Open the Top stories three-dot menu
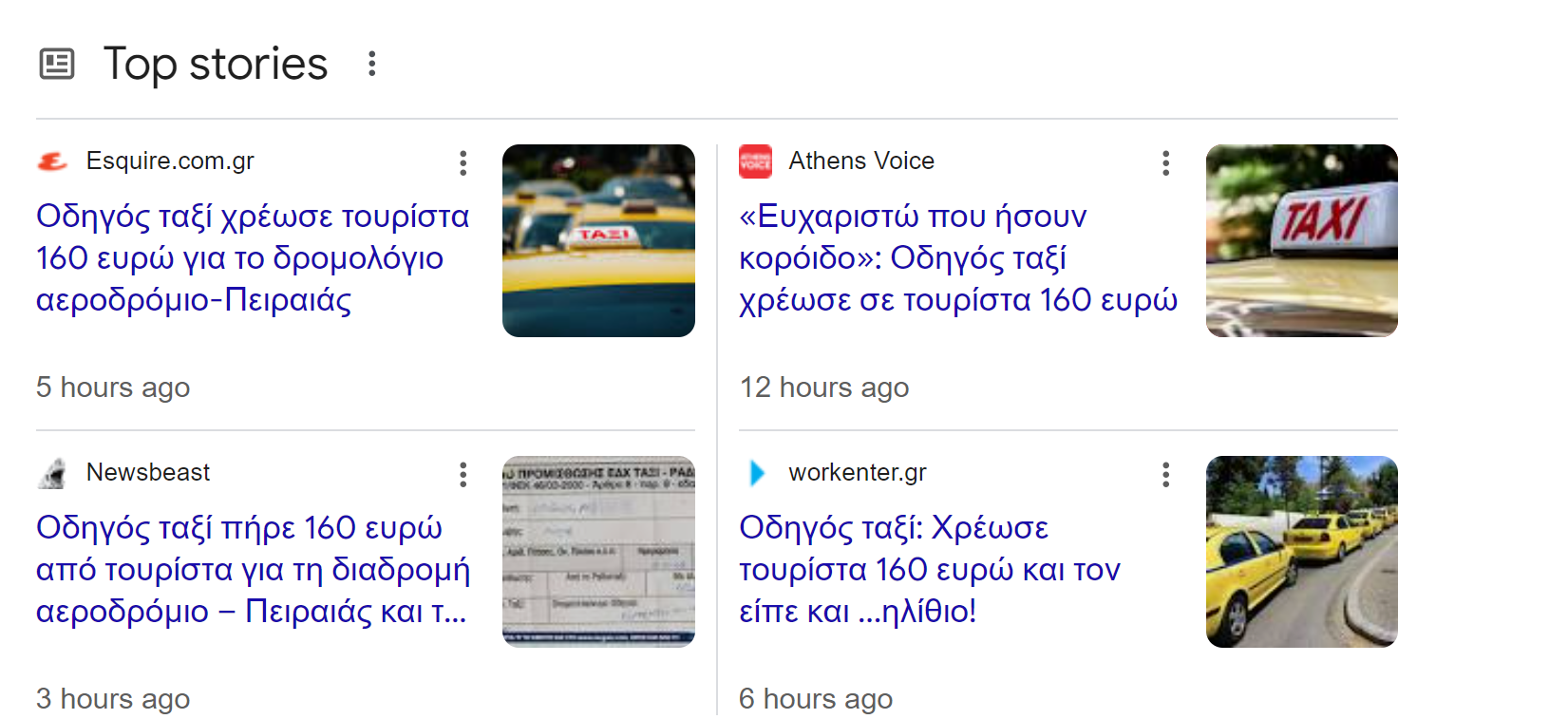This screenshot has height=719, width=1568. [x=371, y=64]
